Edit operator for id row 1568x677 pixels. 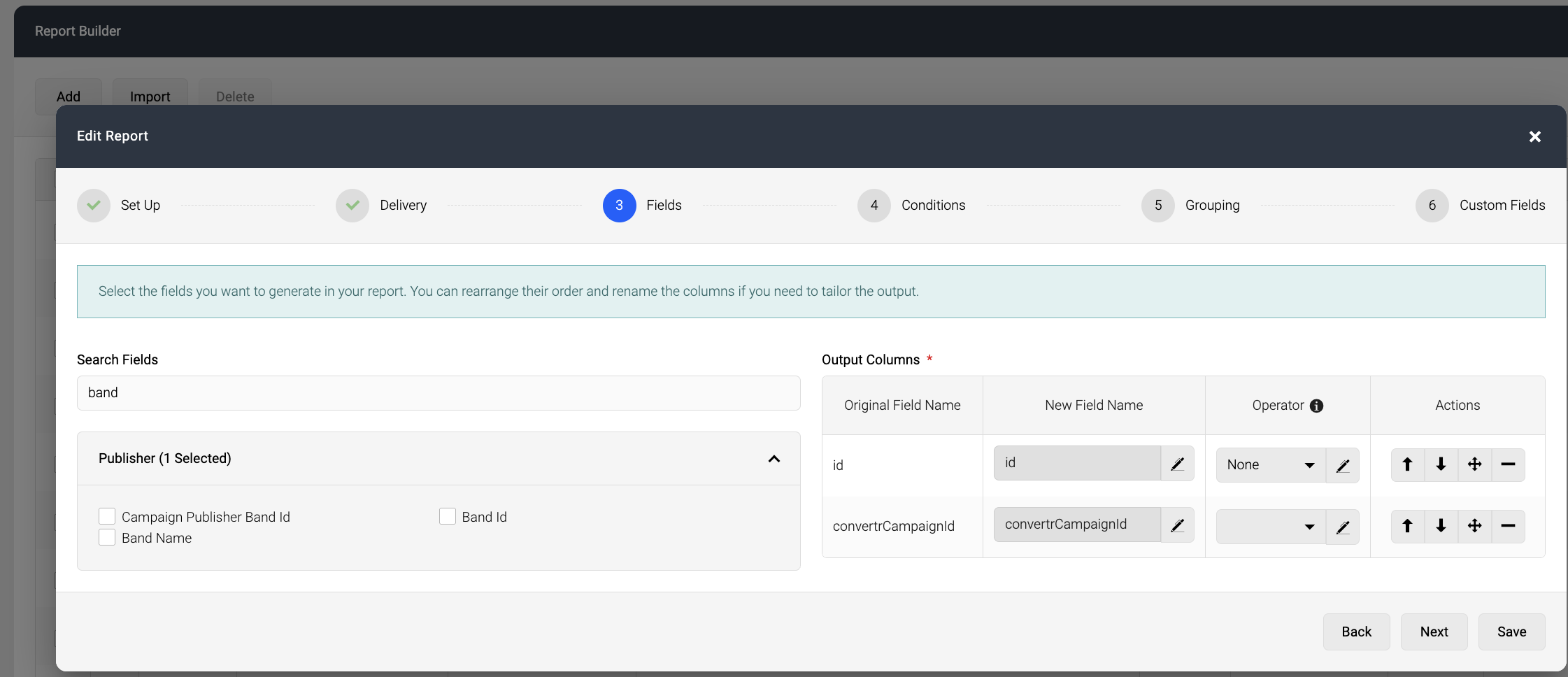1342,465
